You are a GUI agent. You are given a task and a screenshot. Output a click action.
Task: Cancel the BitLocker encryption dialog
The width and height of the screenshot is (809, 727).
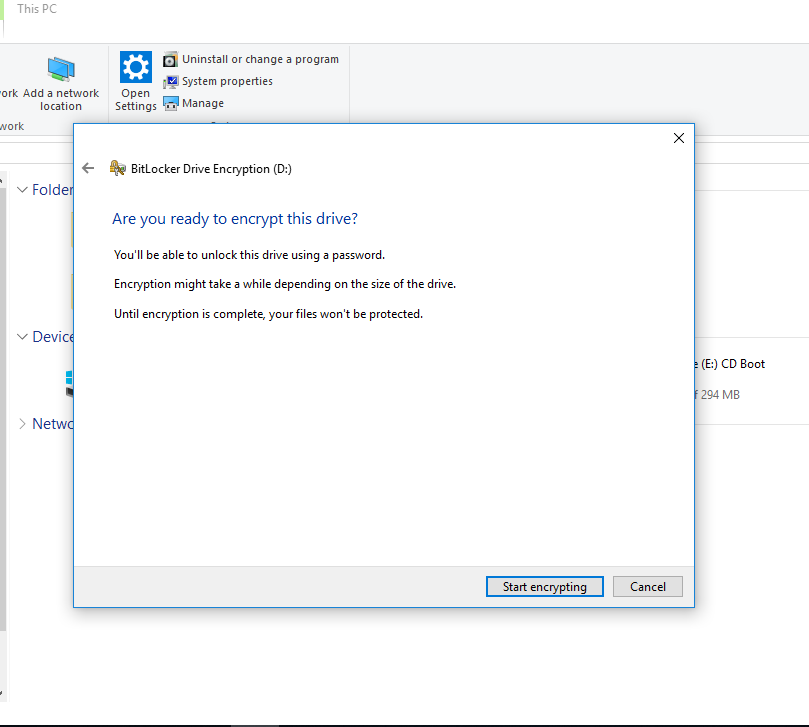[x=648, y=587]
